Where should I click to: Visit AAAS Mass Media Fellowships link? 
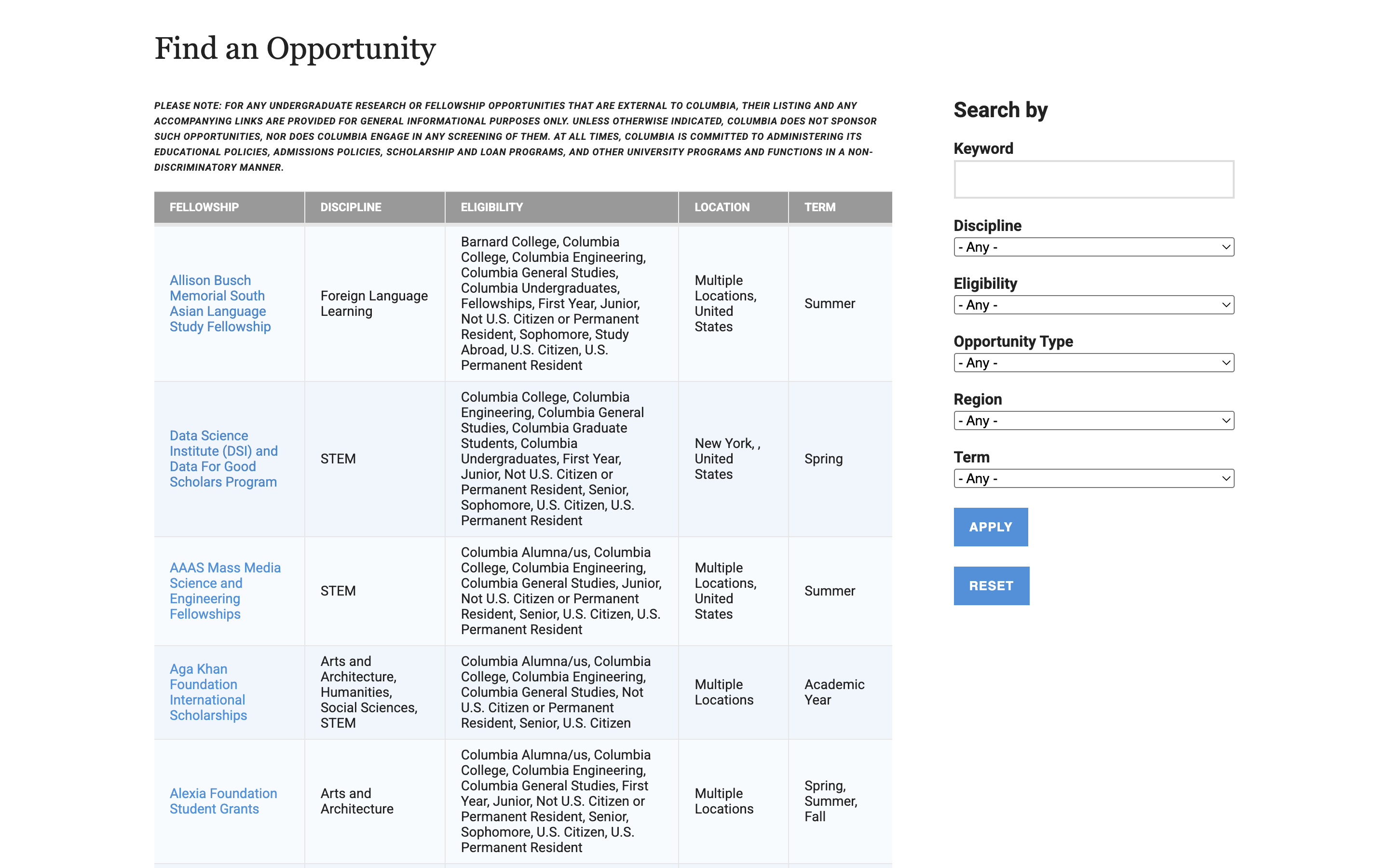tap(225, 591)
